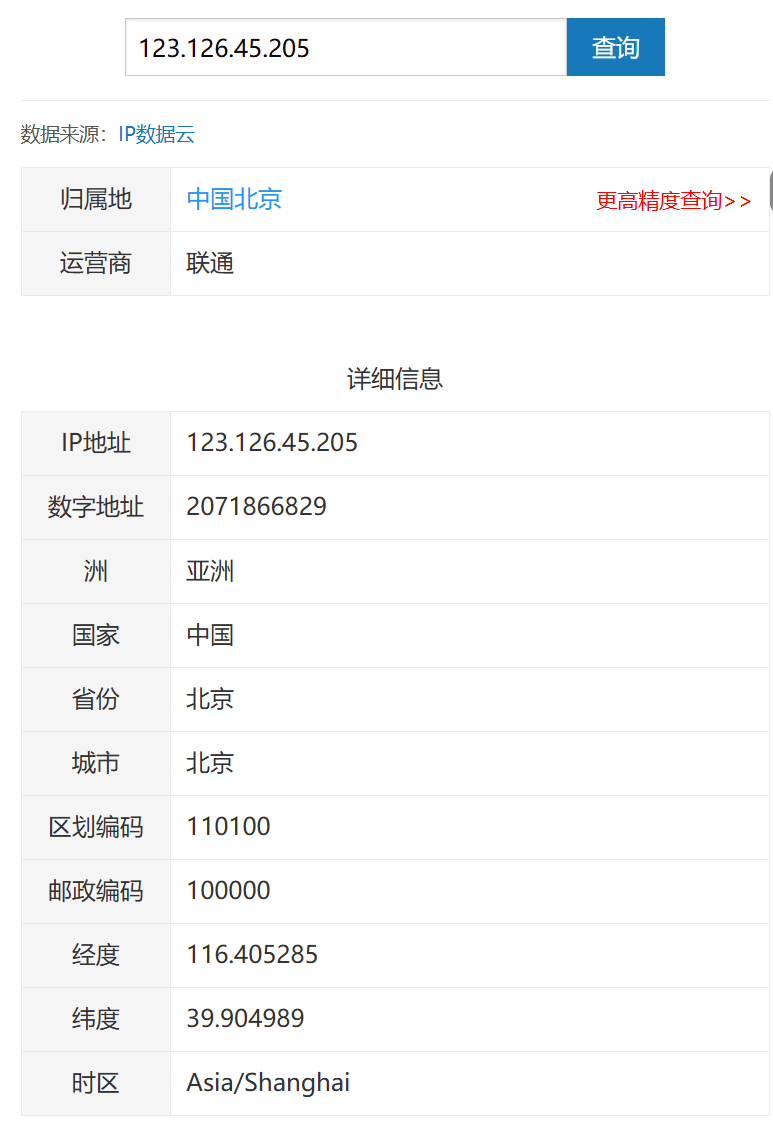Click the 纬度 row label
This screenshot has height=1121, width=773.
pyautogui.click(x=96, y=1019)
